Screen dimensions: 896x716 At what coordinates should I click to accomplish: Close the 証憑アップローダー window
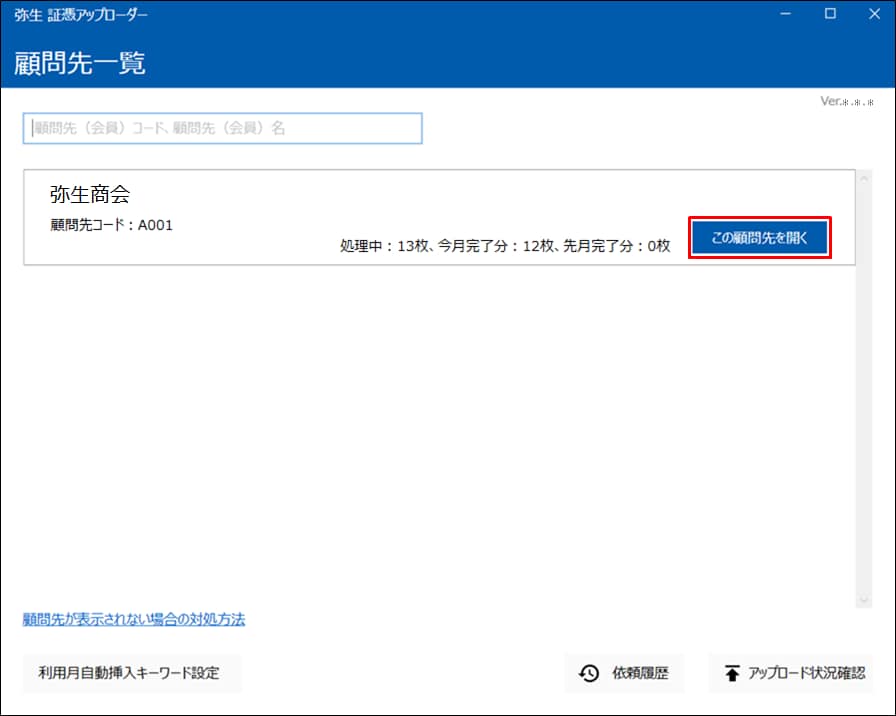click(x=874, y=14)
